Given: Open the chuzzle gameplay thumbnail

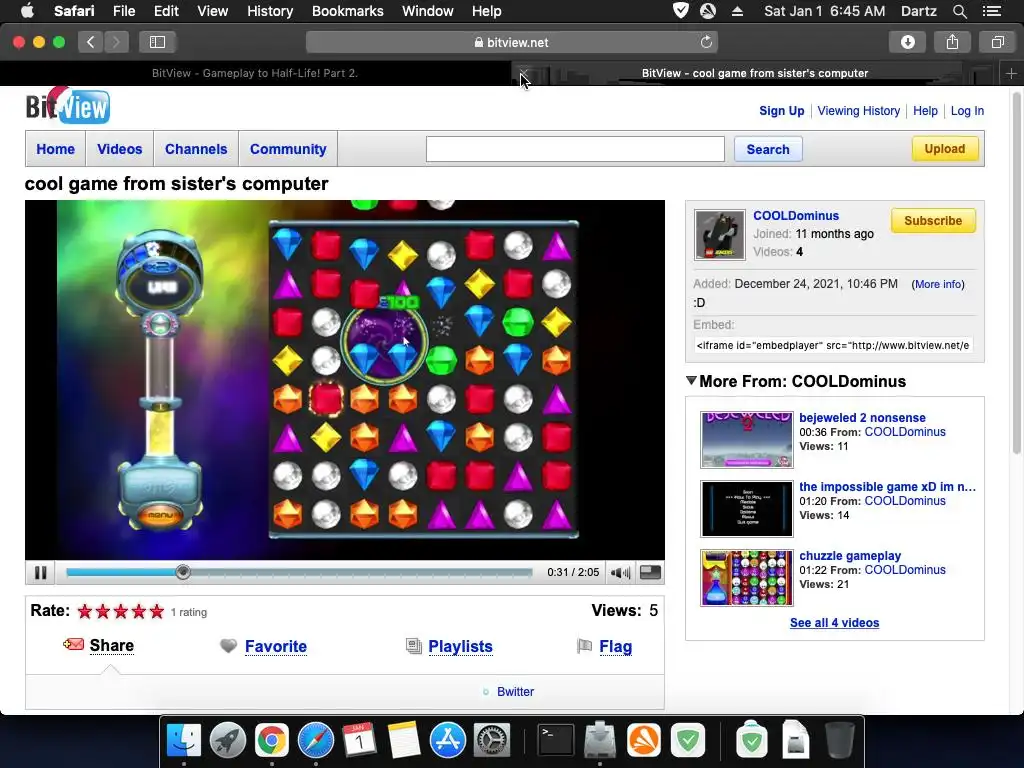Looking at the screenshot, I should coord(746,578).
